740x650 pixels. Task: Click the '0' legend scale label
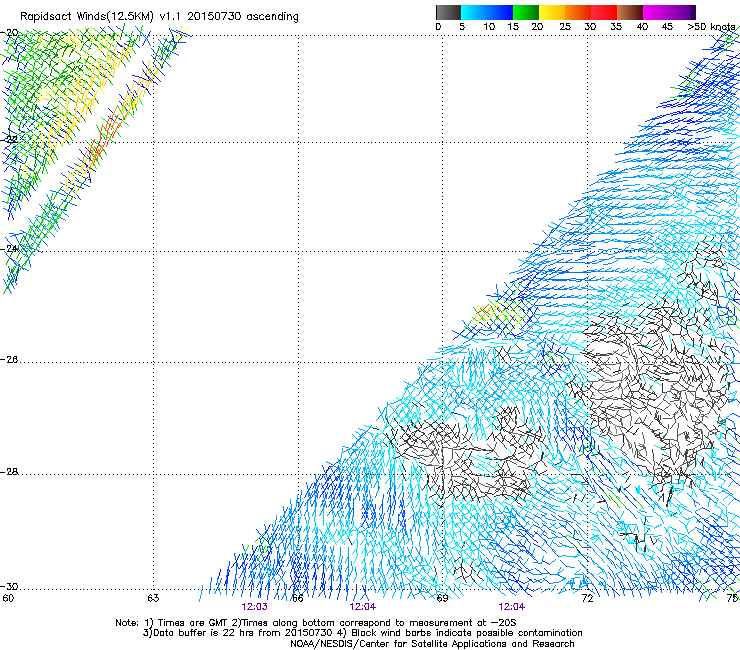(x=438, y=27)
